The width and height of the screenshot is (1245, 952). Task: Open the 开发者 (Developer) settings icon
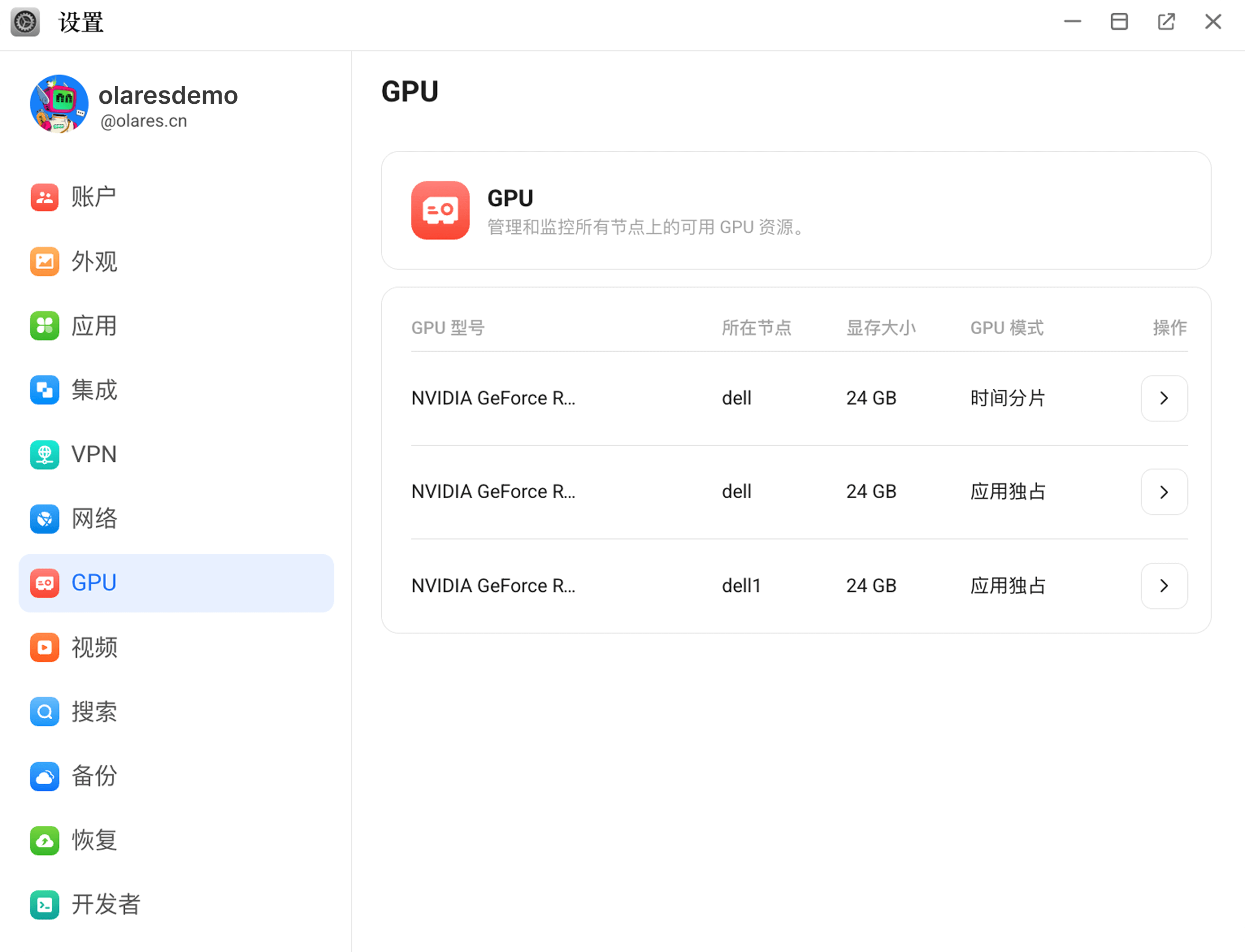[x=44, y=905]
